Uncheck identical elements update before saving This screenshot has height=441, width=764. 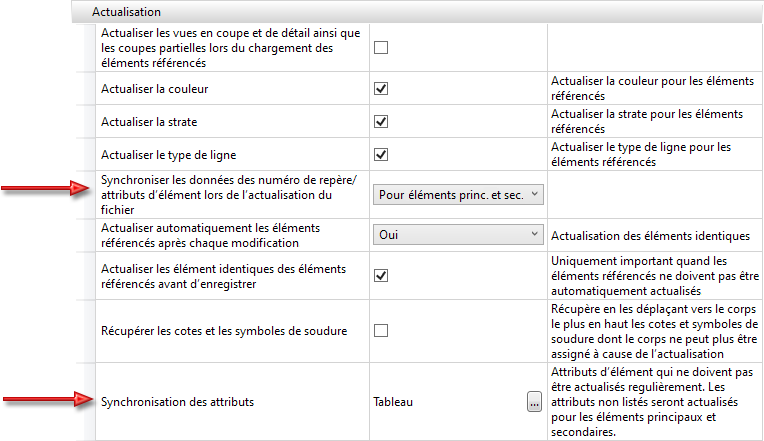click(381, 275)
